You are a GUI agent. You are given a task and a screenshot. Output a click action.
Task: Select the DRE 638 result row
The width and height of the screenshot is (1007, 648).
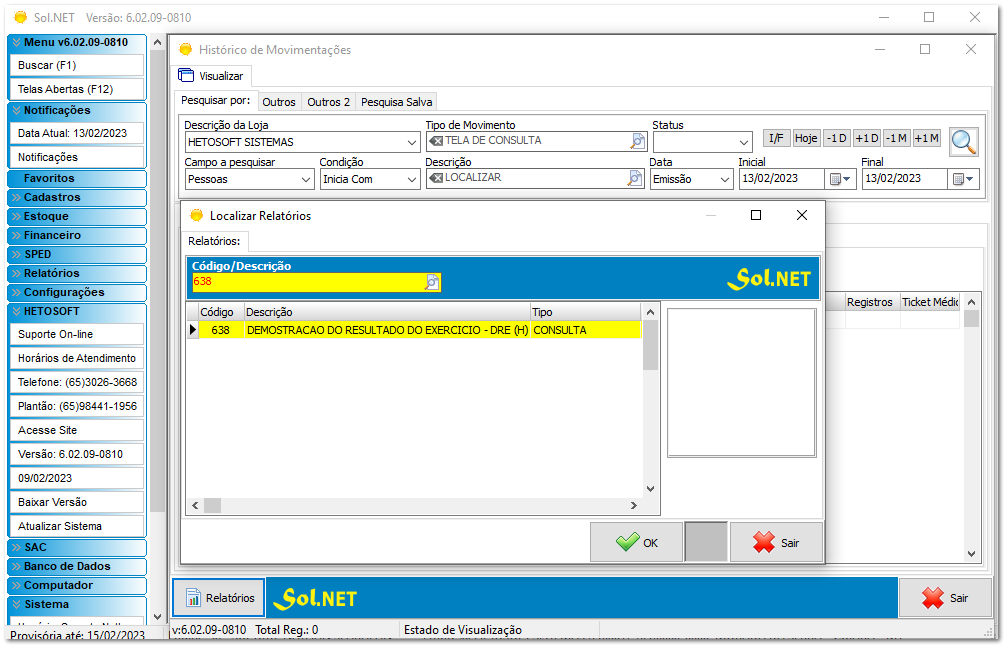[x=400, y=329]
